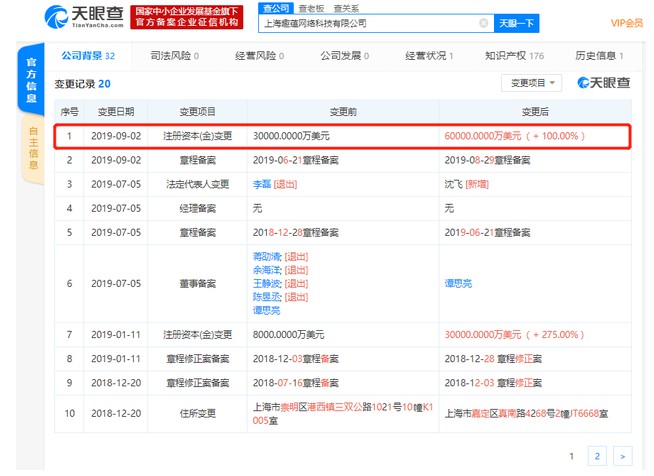Click 董事备案 cell in row 6
Image resolution: width=654 pixels, height=476 pixels.
click(x=197, y=283)
